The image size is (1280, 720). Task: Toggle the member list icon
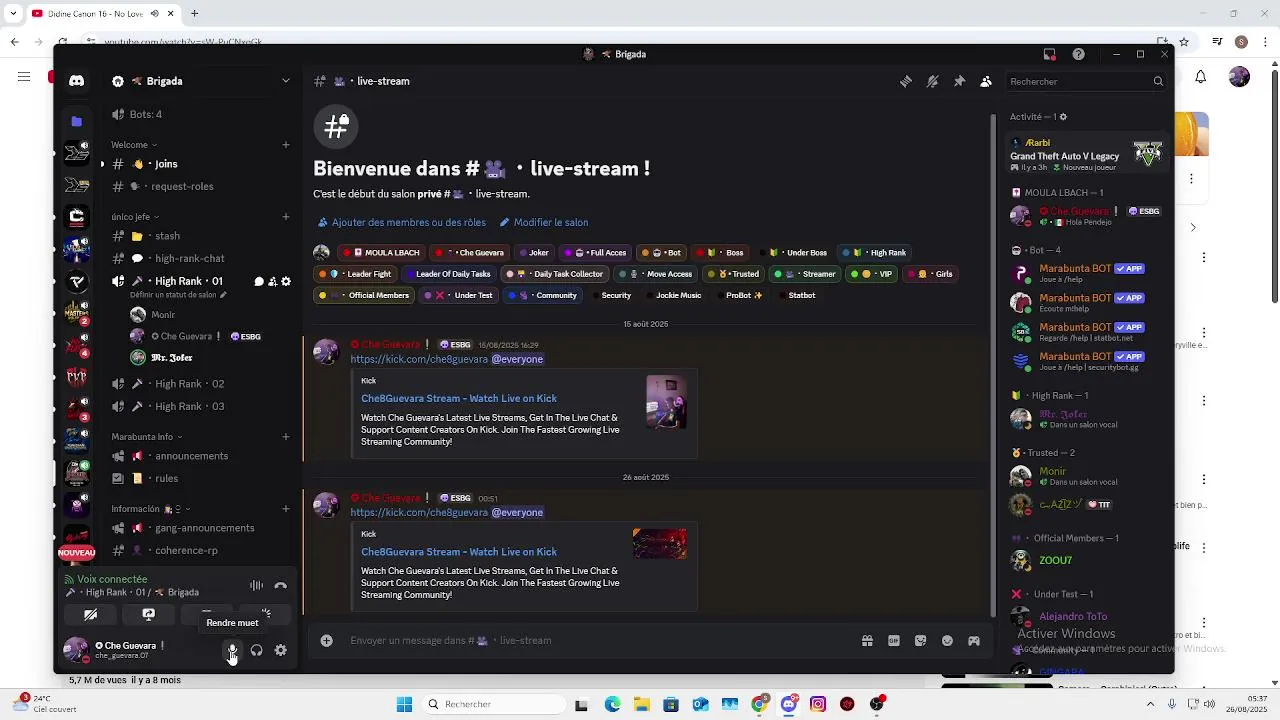[986, 81]
